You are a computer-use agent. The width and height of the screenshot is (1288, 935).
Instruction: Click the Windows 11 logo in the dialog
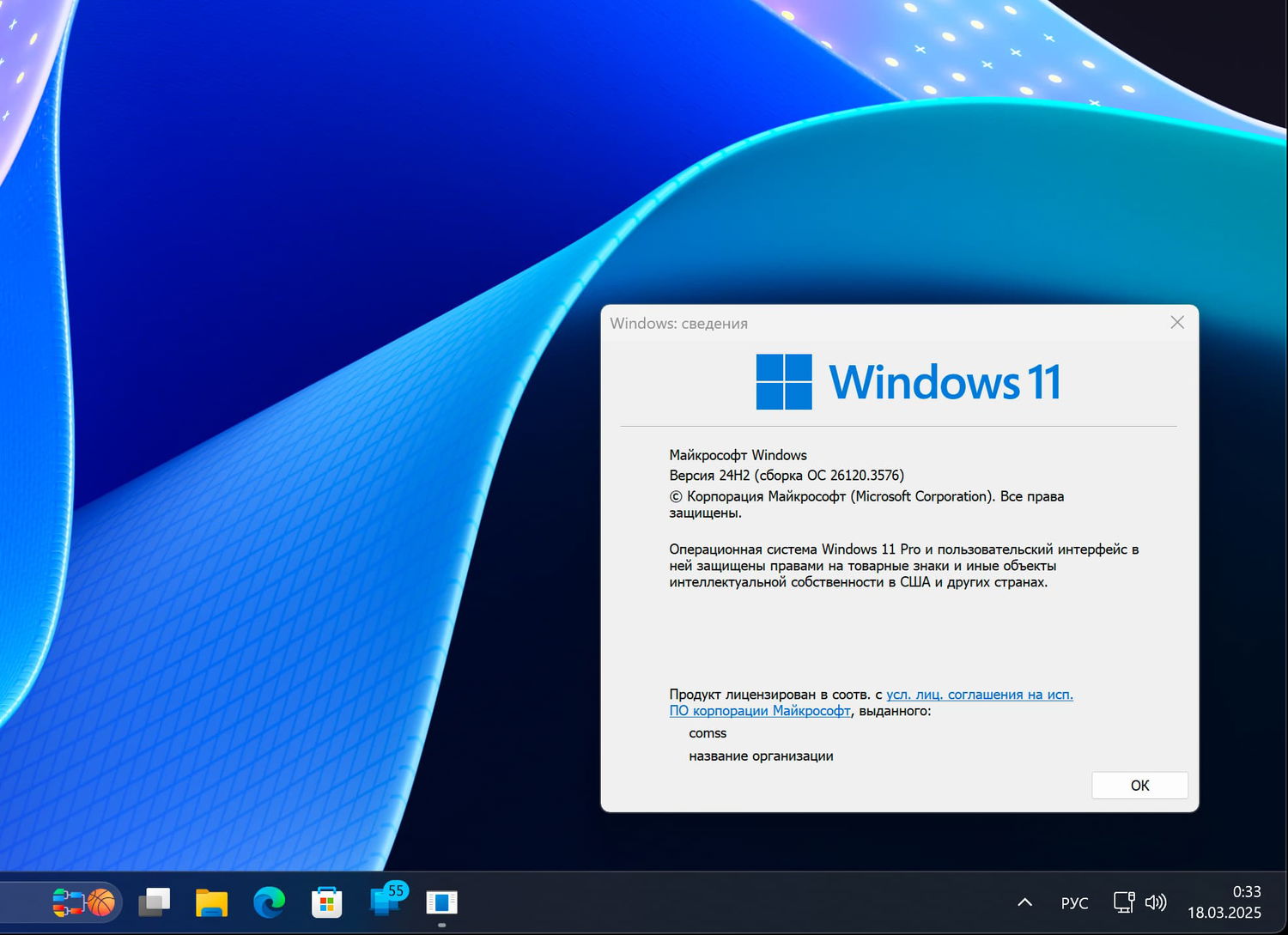pyautogui.click(x=783, y=380)
